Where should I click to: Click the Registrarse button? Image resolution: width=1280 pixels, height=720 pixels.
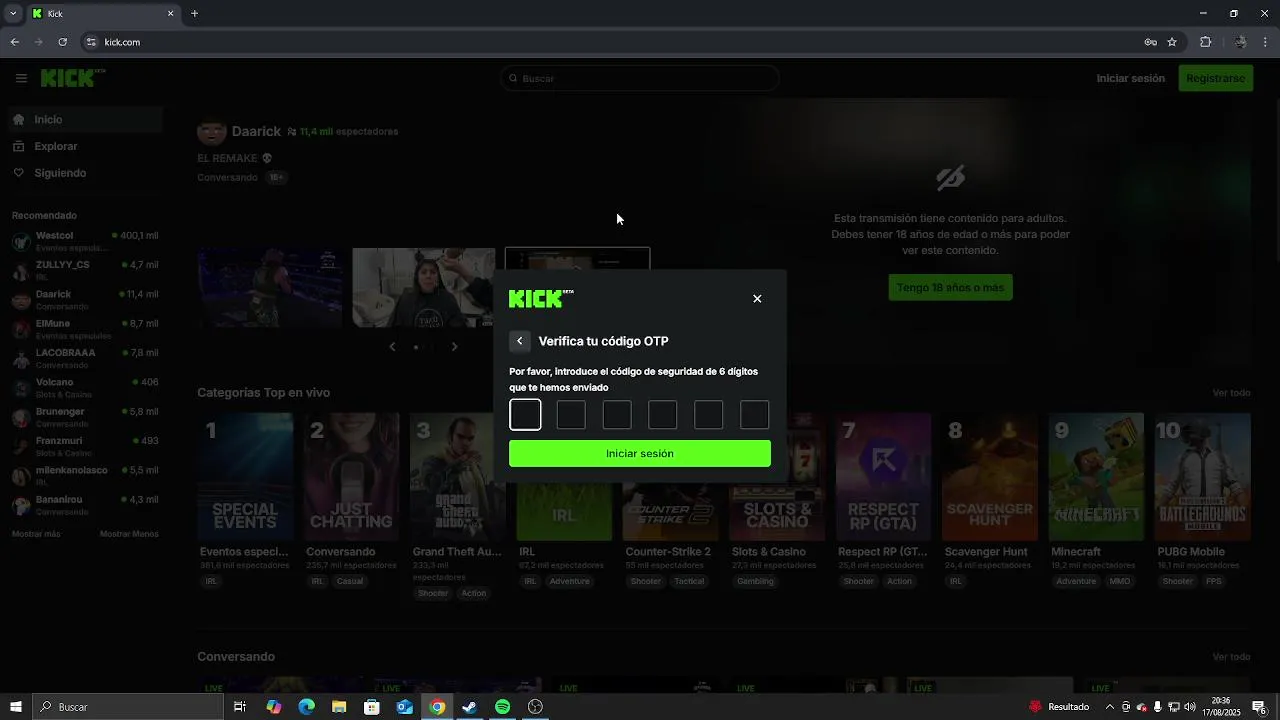tap(1215, 78)
